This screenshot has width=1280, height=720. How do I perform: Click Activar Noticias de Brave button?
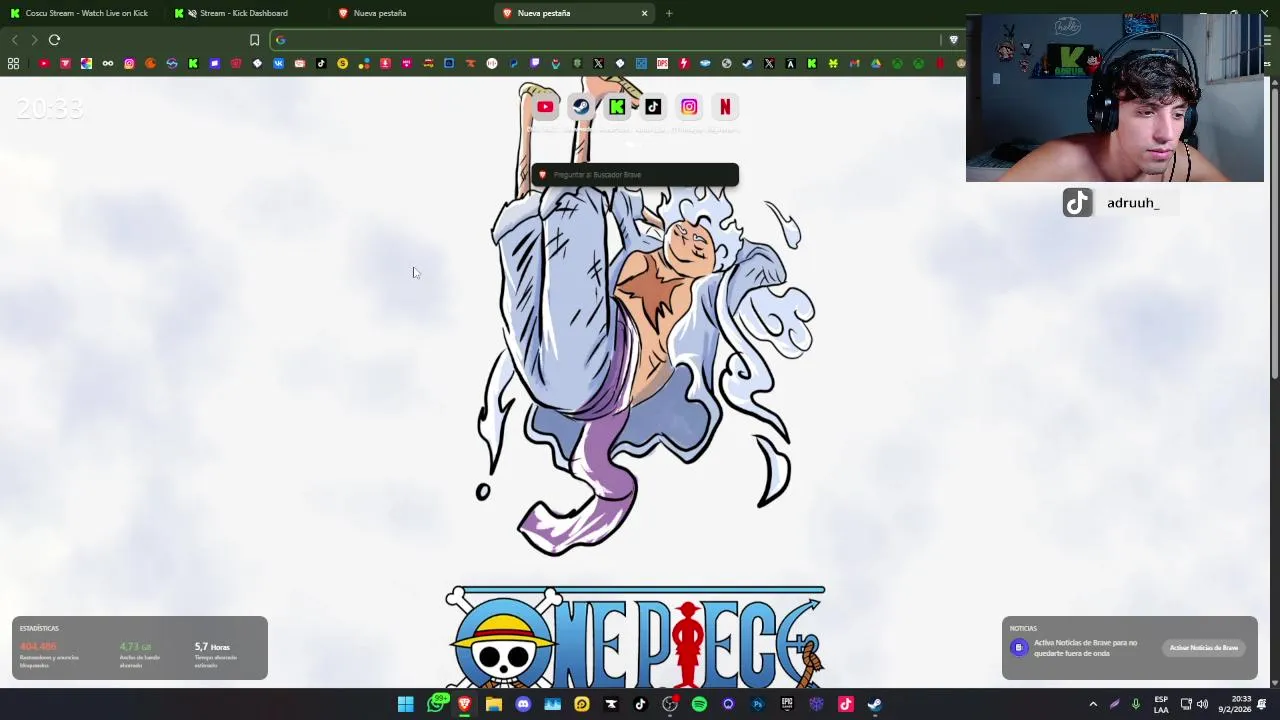pos(1204,648)
